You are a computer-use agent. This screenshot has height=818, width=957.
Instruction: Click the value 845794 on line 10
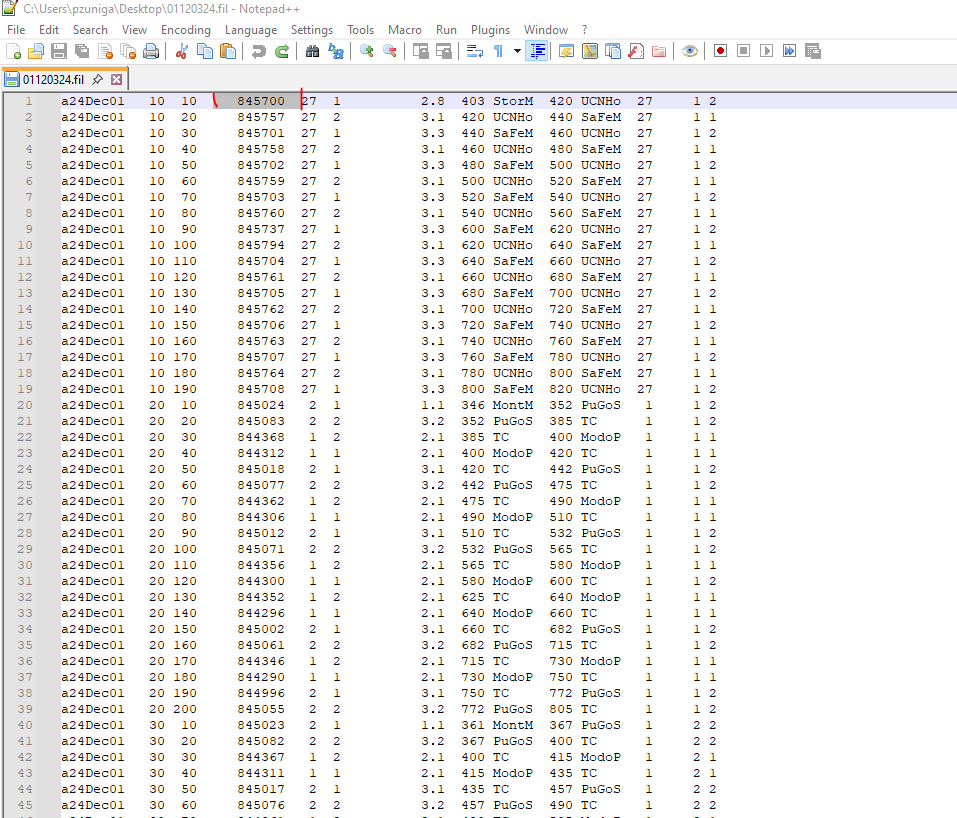(x=261, y=245)
